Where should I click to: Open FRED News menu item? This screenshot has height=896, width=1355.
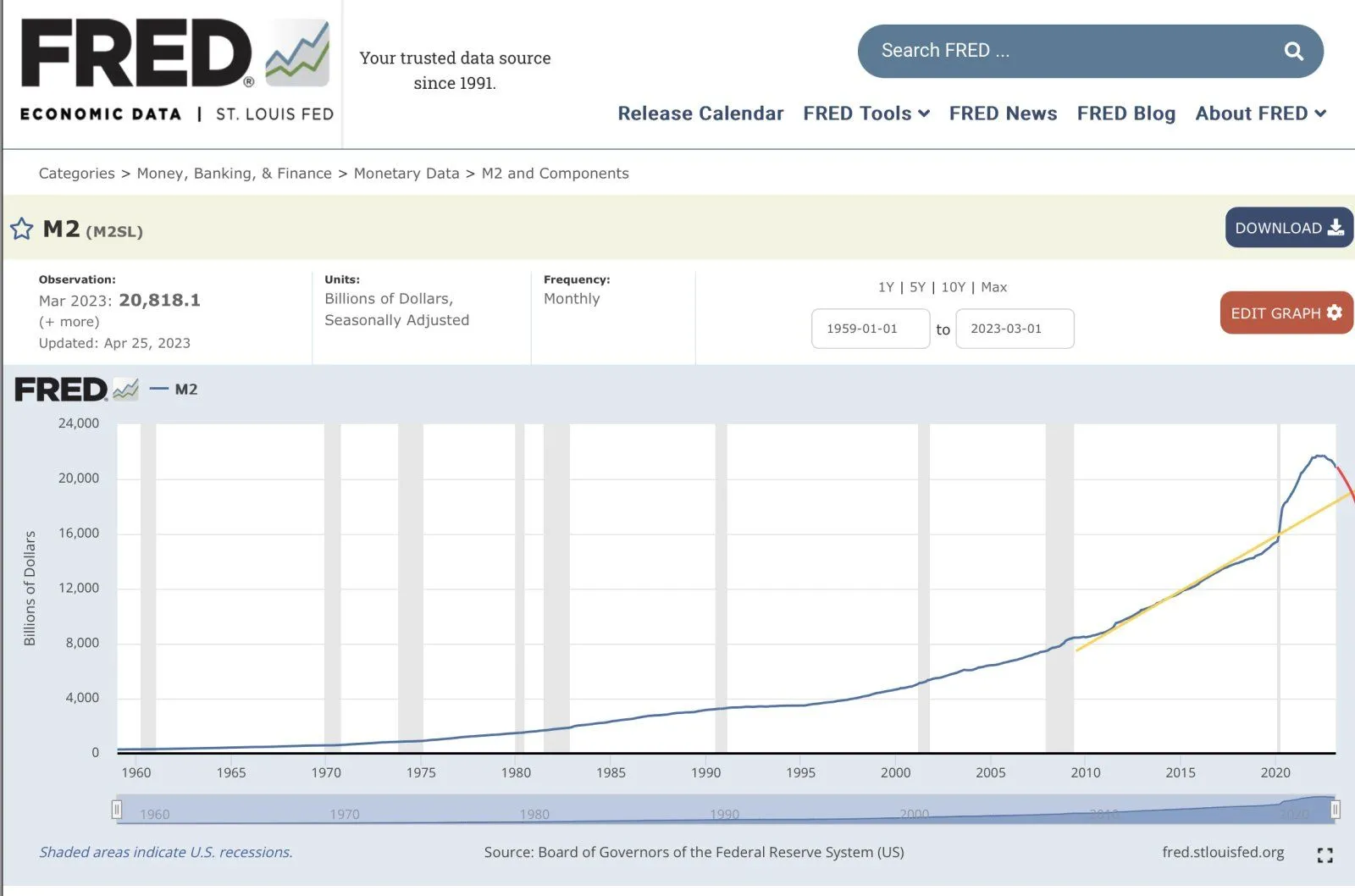[1003, 113]
